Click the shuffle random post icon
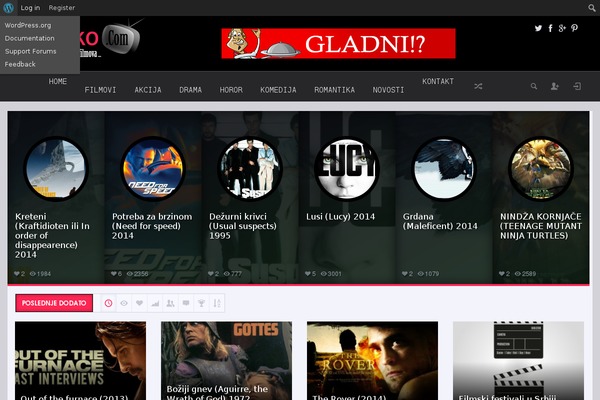 pos(478,87)
